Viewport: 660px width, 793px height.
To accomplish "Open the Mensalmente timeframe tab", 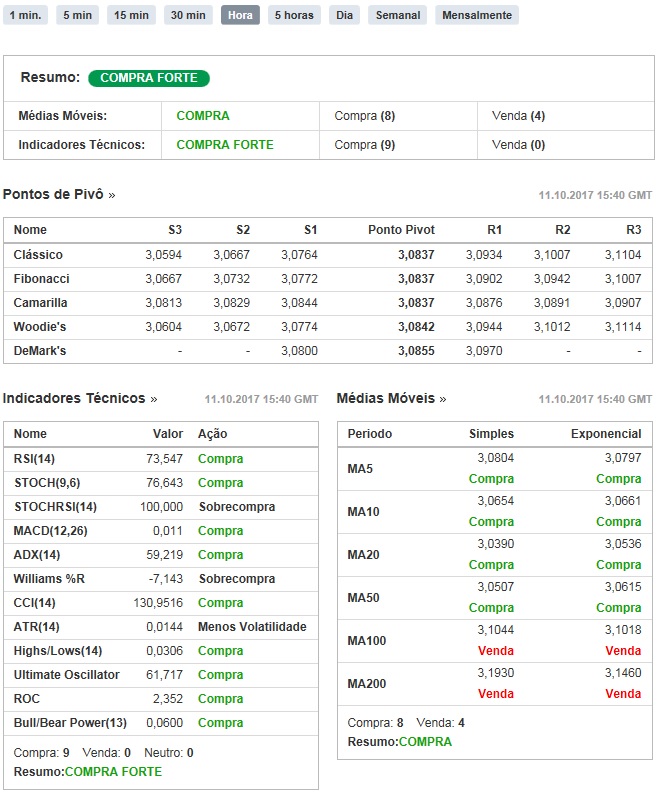I will [477, 15].
